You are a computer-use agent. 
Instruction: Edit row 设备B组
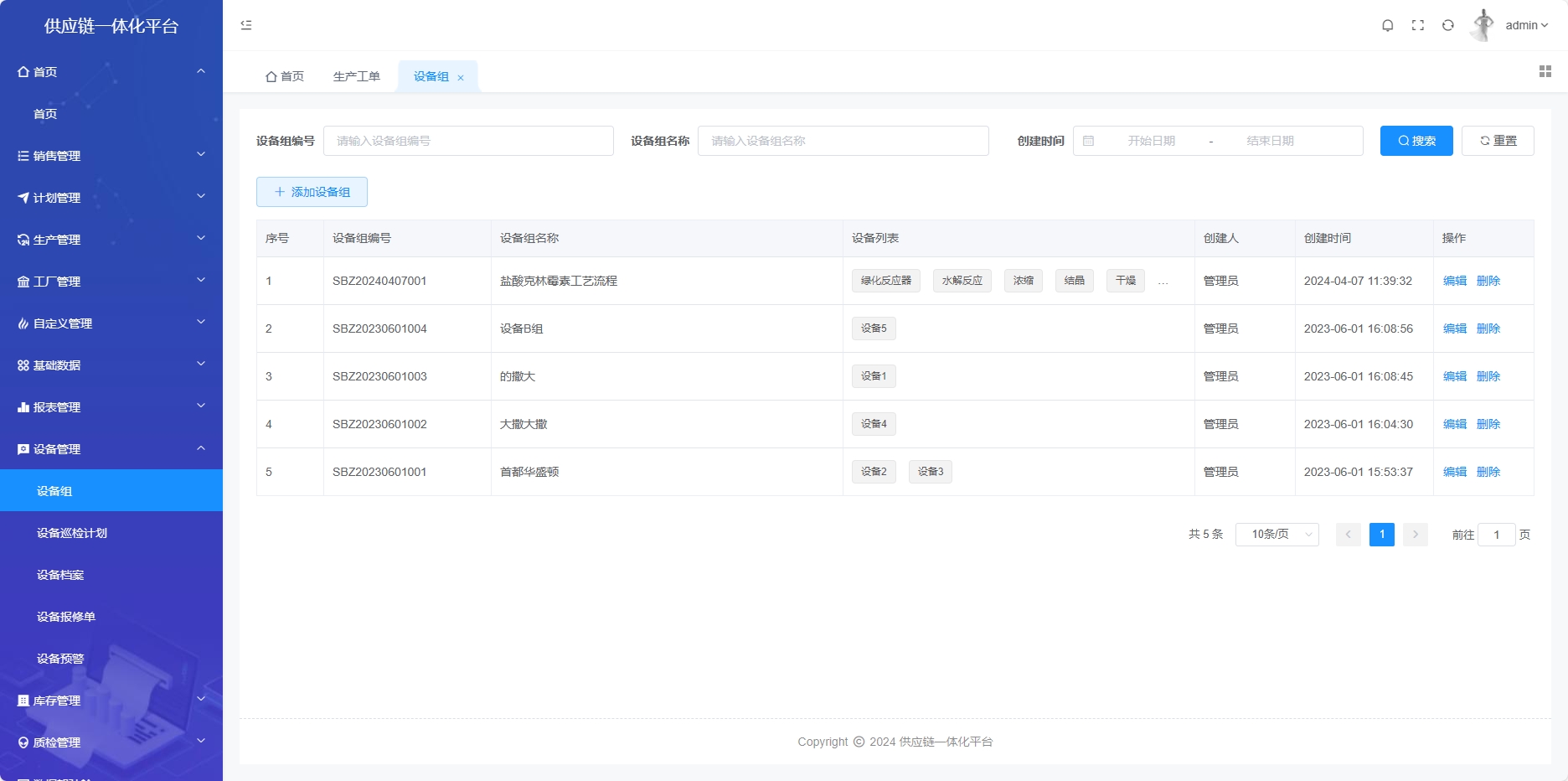click(1455, 328)
